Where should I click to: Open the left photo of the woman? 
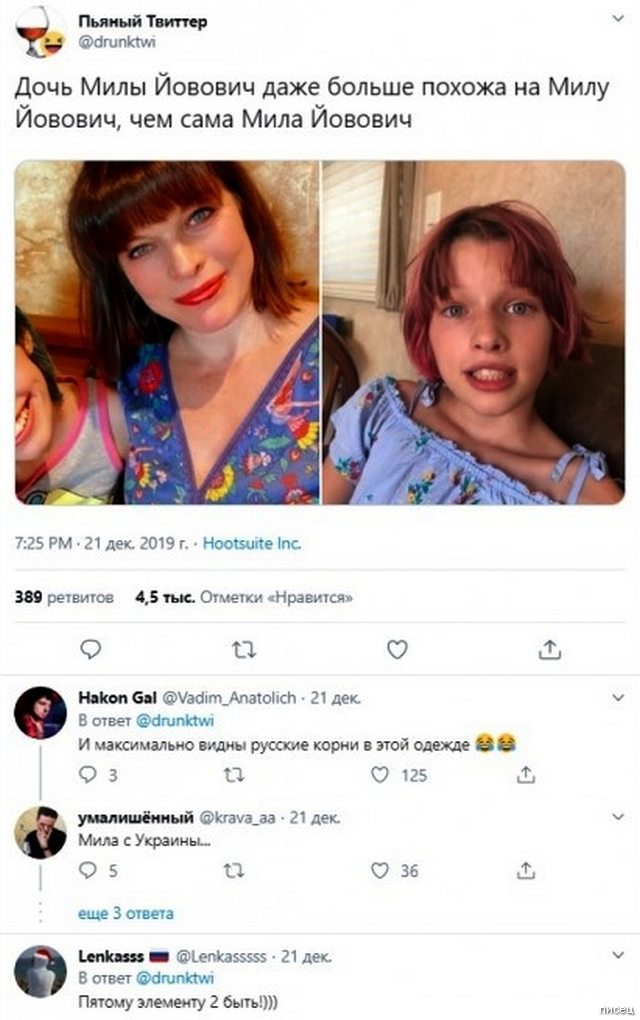[167, 331]
